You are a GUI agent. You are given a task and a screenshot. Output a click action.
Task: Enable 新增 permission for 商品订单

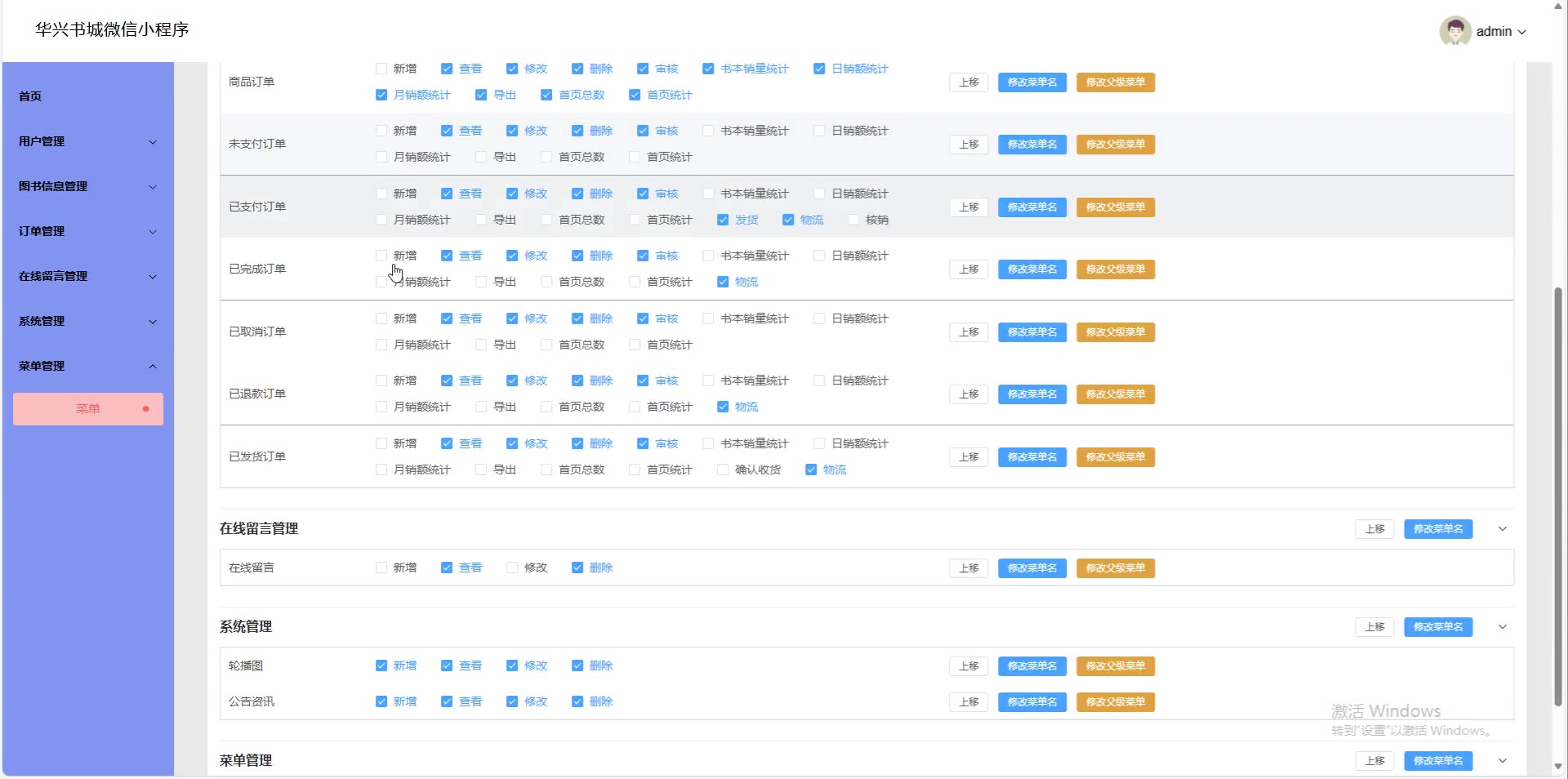coord(381,69)
